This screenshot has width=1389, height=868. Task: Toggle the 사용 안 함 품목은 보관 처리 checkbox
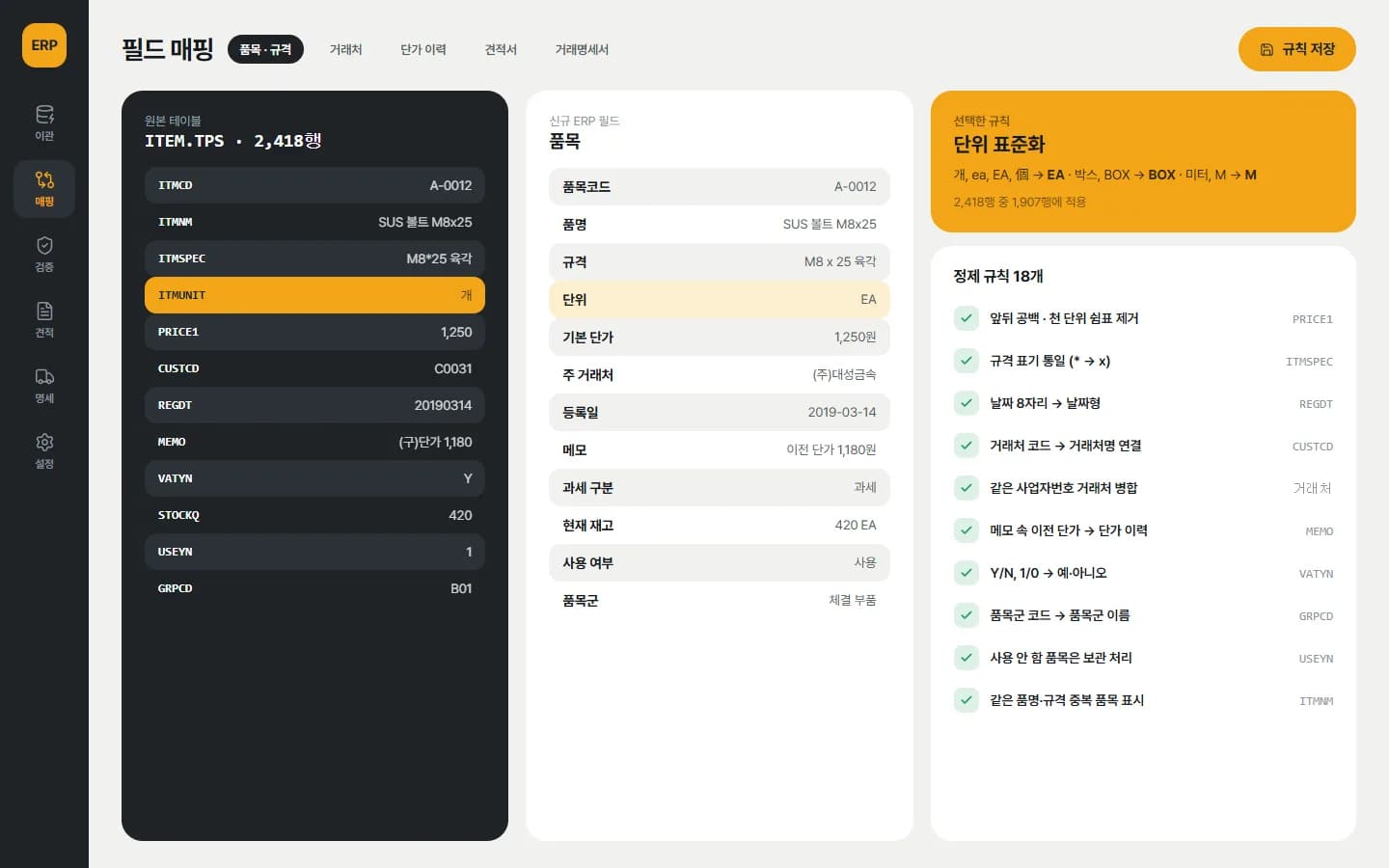click(x=966, y=658)
